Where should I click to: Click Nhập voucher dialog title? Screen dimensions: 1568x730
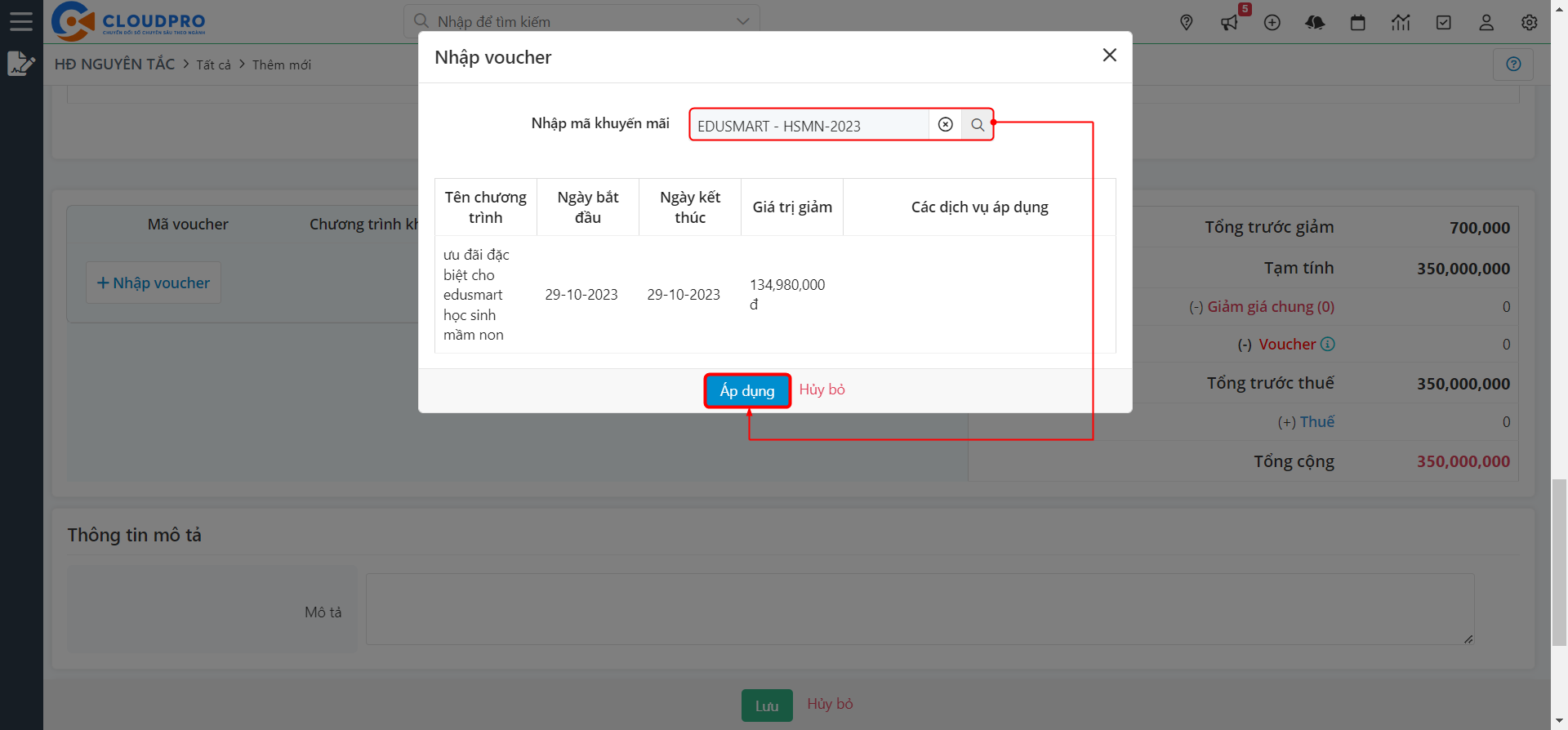(x=493, y=57)
